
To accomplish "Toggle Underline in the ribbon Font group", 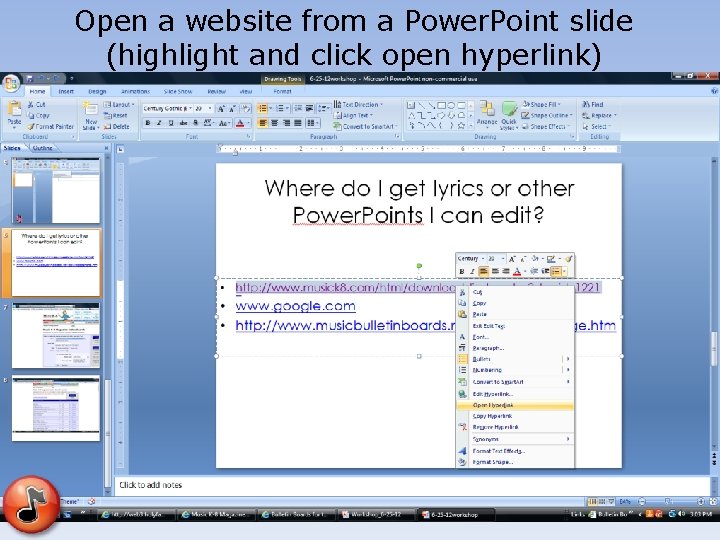I will pyautogui.click(x=171, y=123).
